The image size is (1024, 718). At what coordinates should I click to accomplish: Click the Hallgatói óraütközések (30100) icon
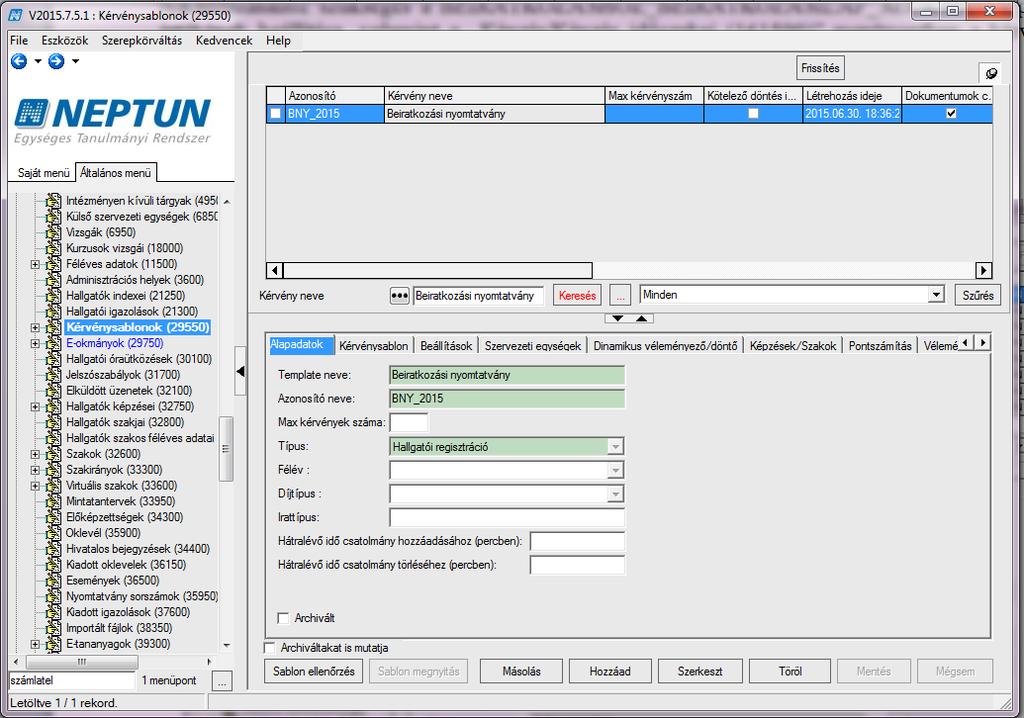[x=54, y=359]
